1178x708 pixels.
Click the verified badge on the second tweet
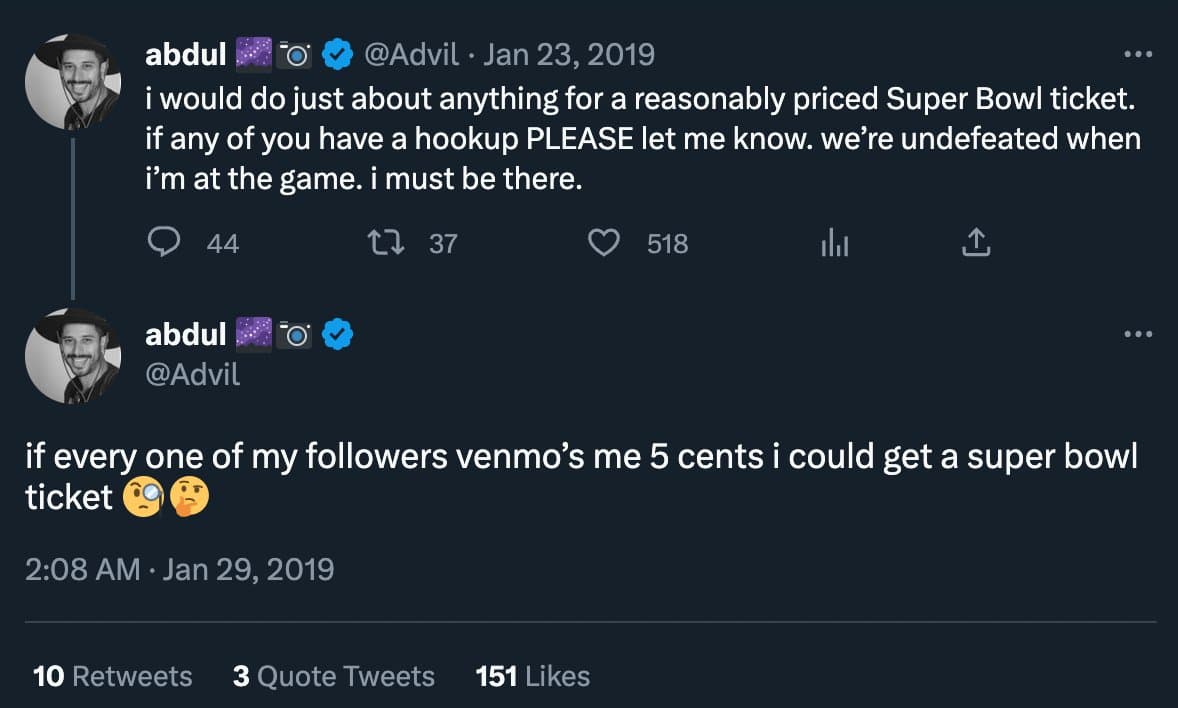click(340, 336)
